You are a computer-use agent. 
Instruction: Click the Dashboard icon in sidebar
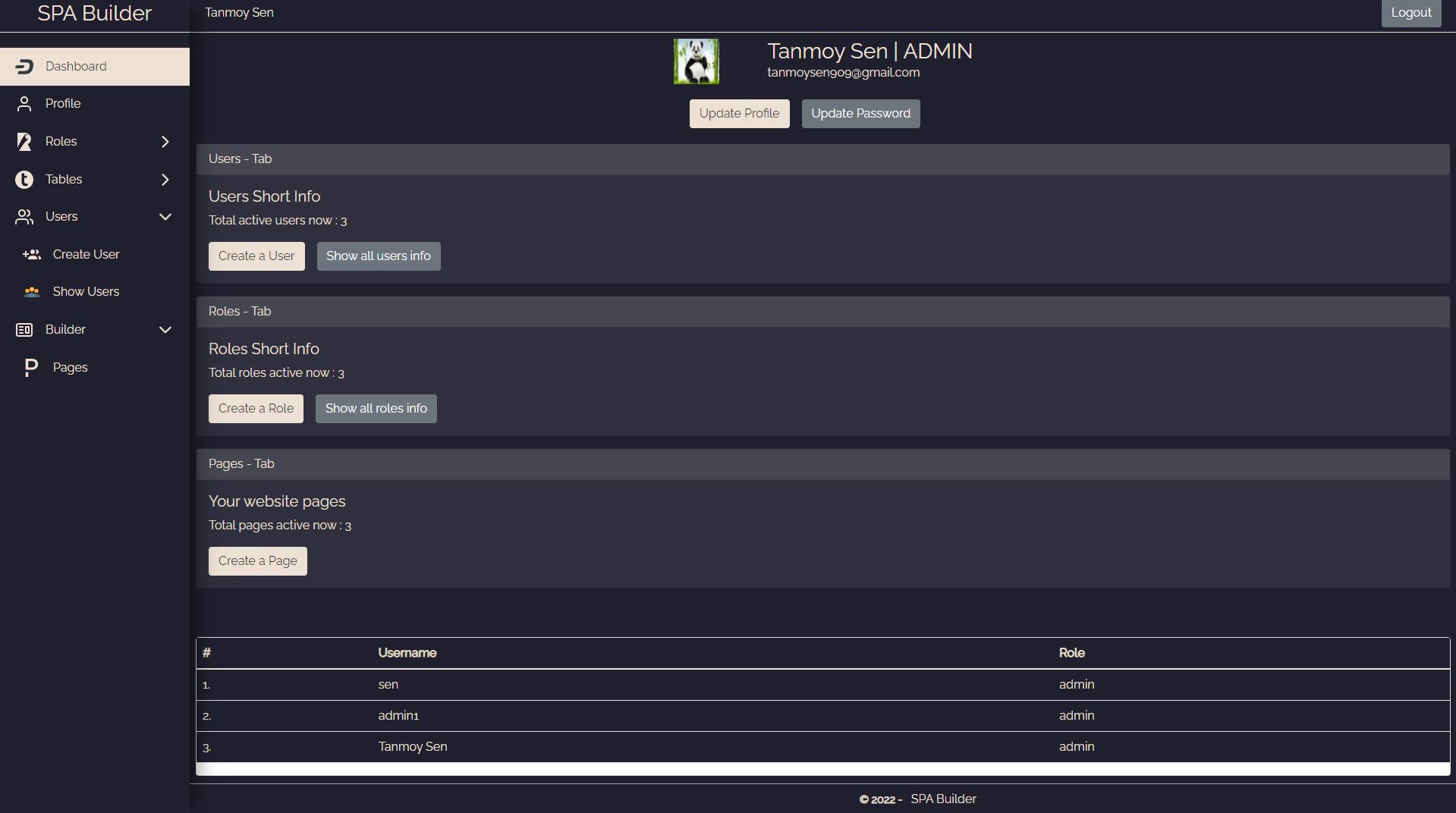24,67
